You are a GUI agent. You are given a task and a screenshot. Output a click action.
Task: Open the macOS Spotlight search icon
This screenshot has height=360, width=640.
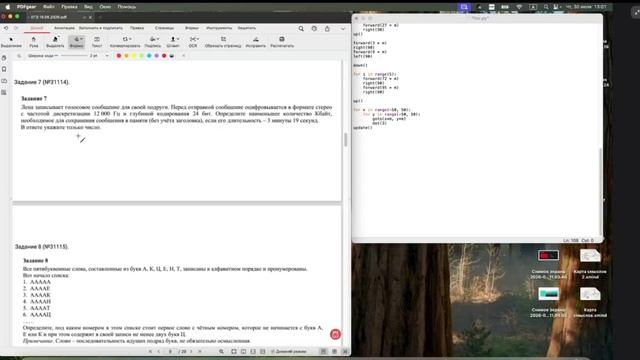(546, 7)
